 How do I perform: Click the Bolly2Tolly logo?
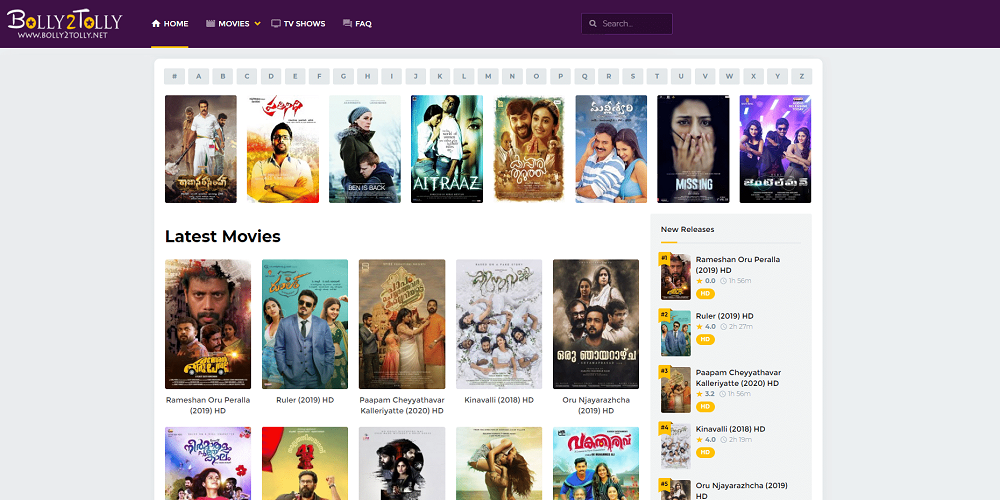64,24
